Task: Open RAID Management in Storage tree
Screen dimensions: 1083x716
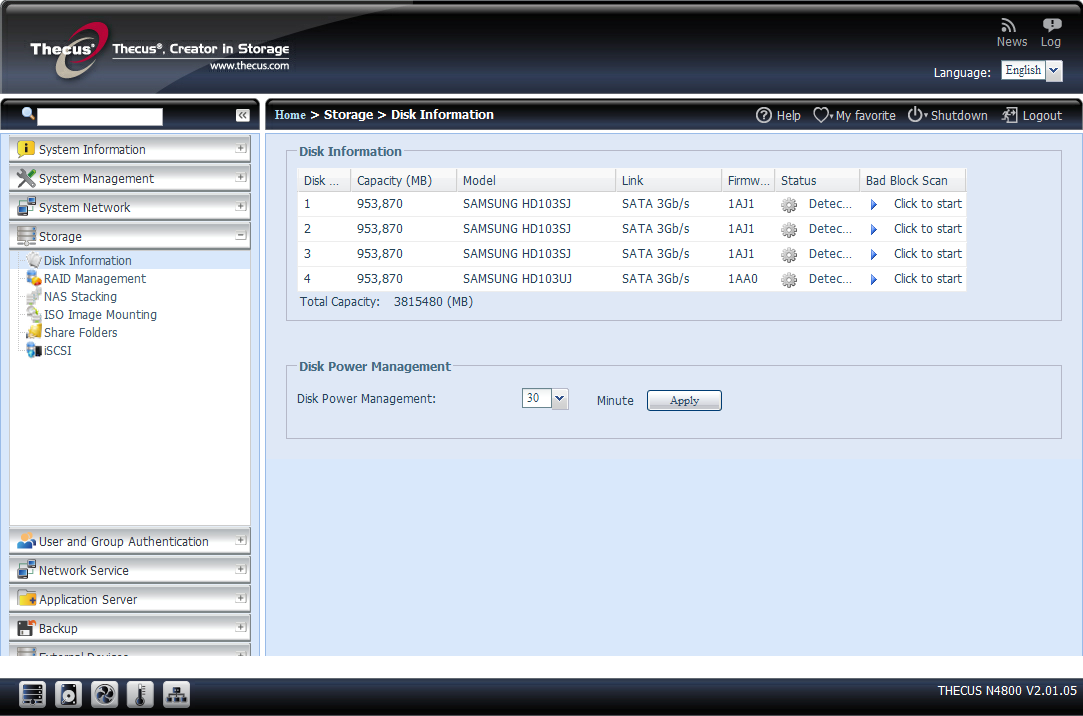Action: pyautogui.click(x=95, y=278)
